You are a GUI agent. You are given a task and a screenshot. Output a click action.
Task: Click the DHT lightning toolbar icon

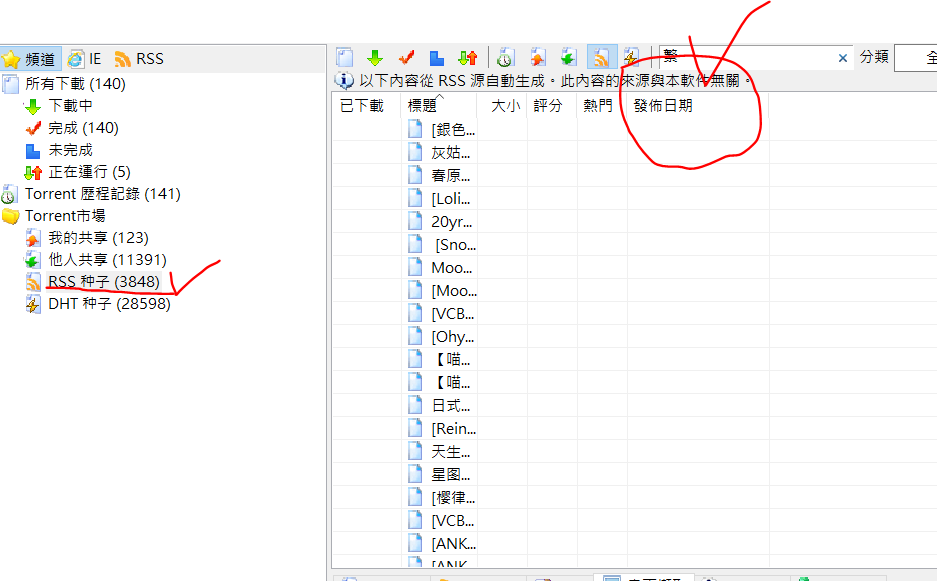pyautogui.click(x=631, y=58)
